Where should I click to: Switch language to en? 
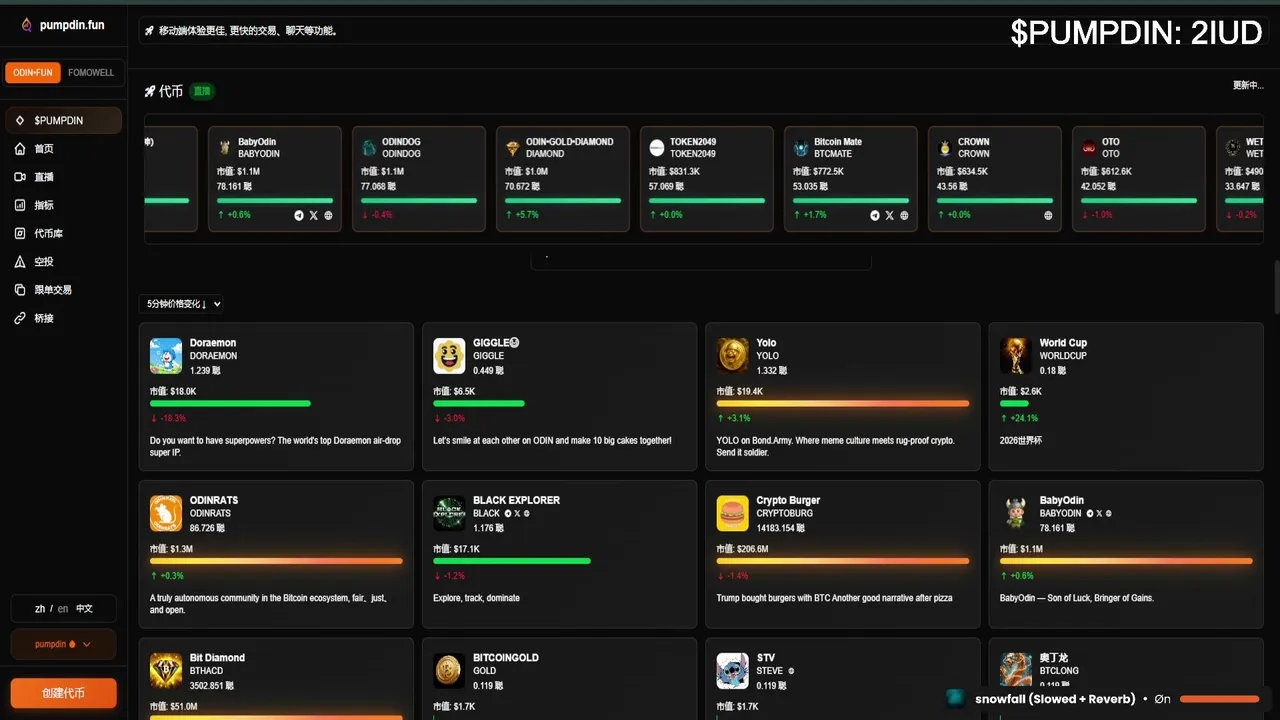(63, 608)
